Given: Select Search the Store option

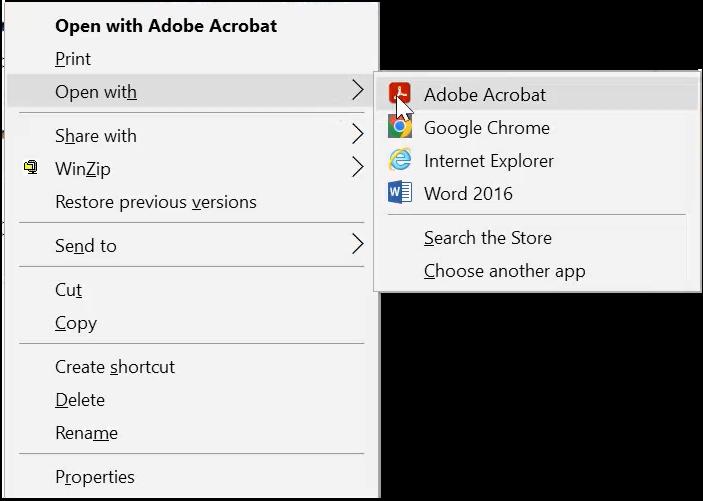Looking at the screenshot, I should point(488,238).
